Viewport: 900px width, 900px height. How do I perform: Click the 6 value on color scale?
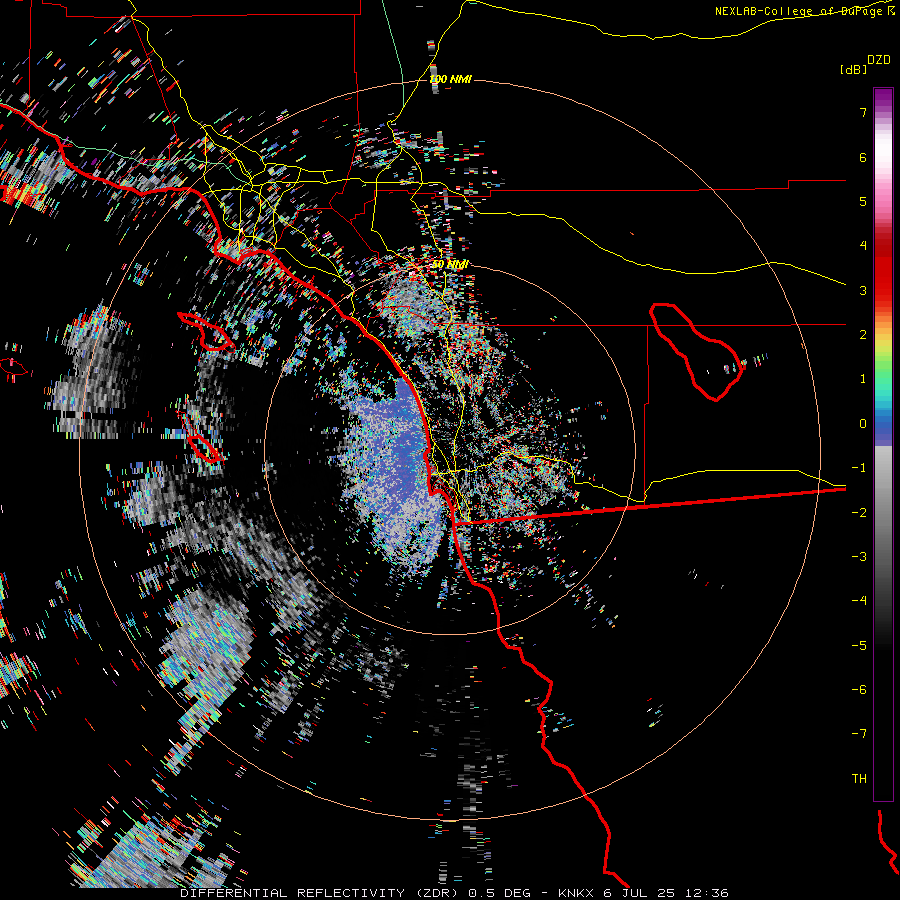(x=863, y=157)
